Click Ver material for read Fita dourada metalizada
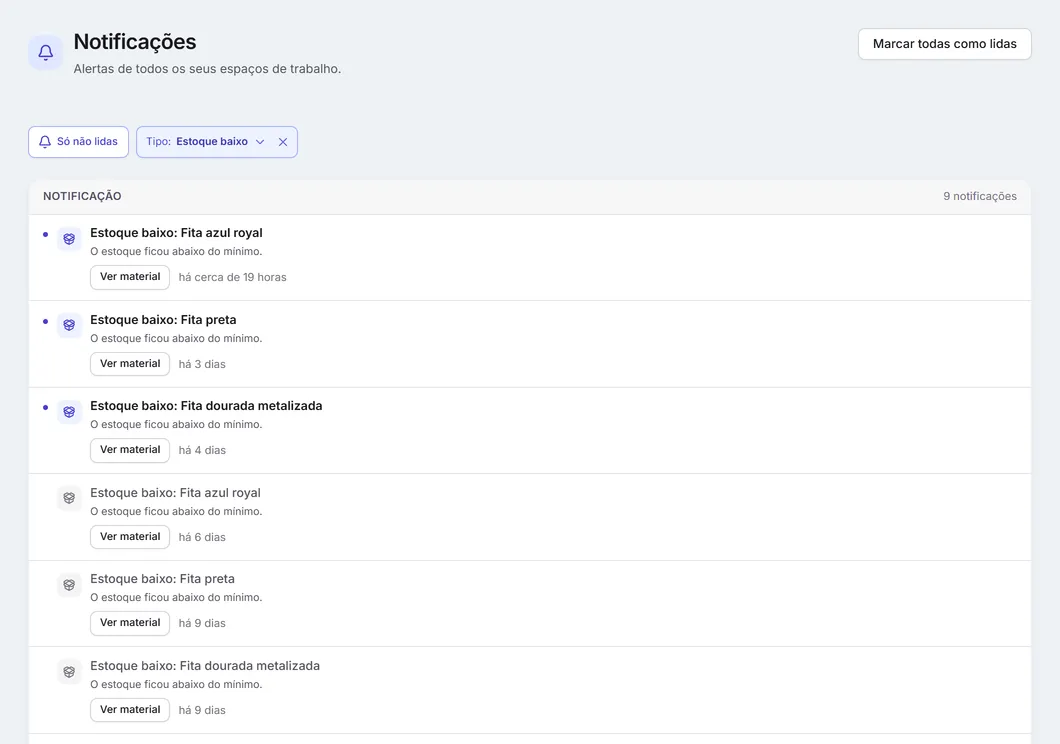This screenshot has height=744, width=1060. pyautogui.click(x=130, y=710)
